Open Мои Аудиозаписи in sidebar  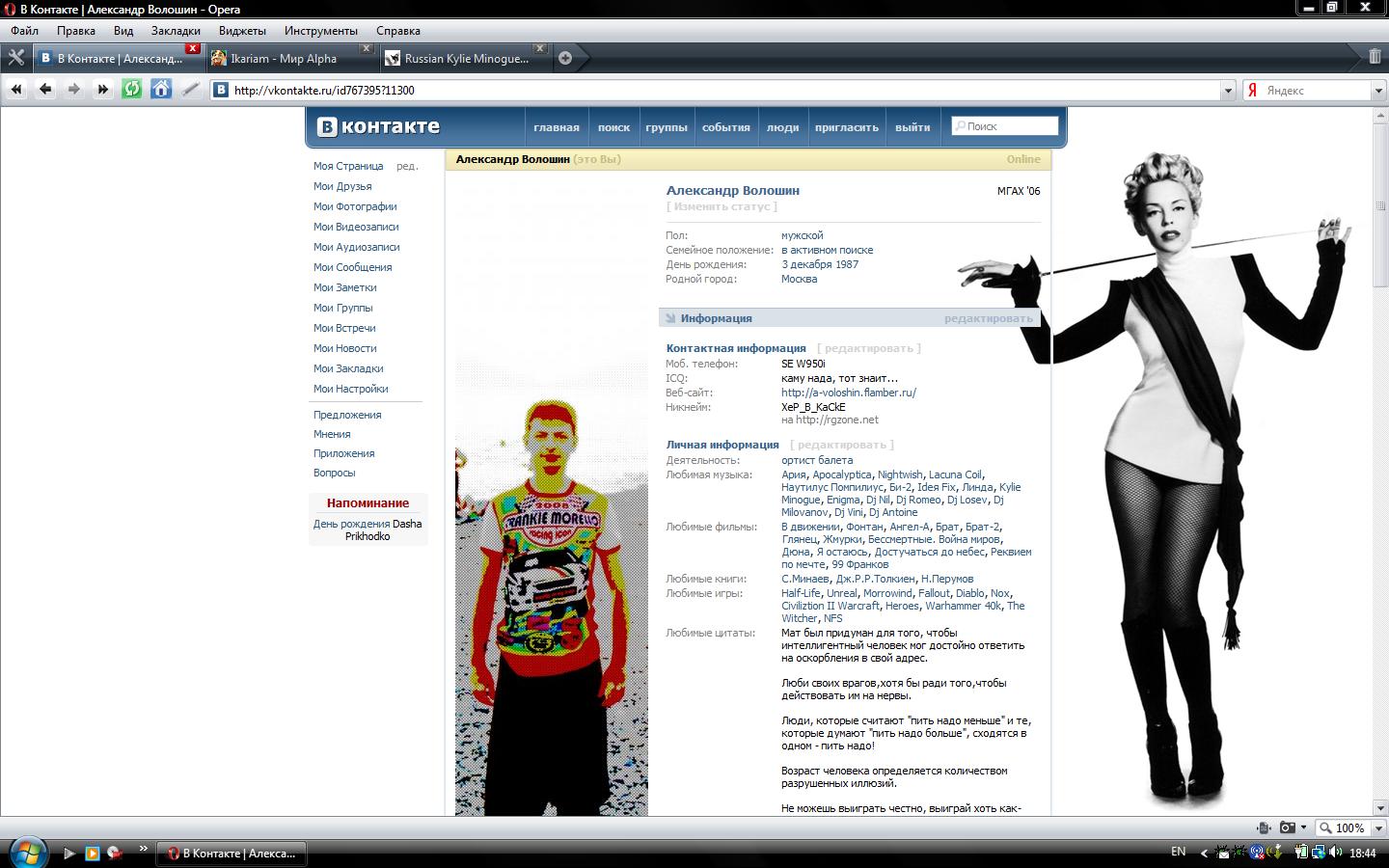pos(357,247)
